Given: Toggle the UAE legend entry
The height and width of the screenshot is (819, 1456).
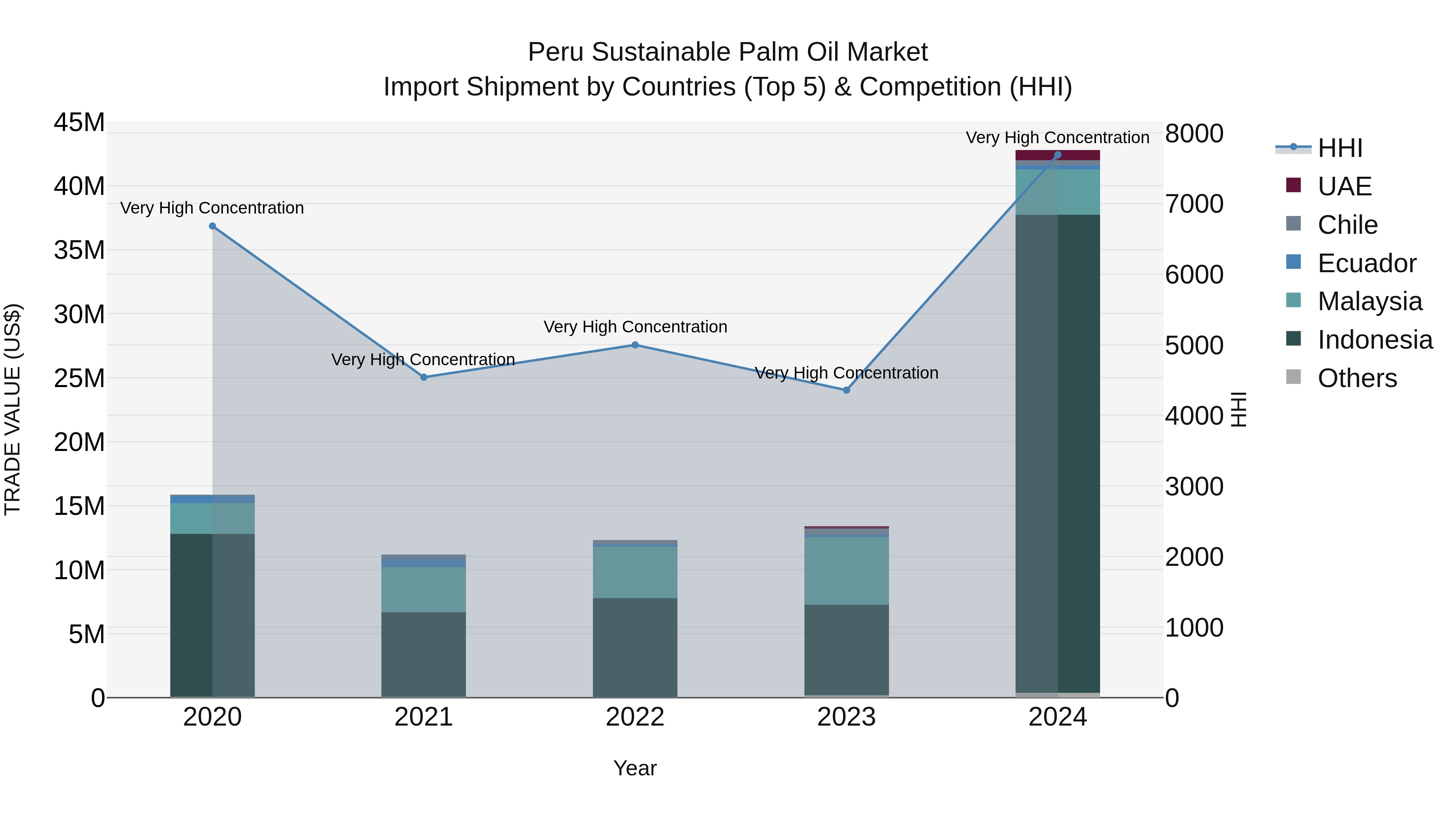Looking at the screenshot, I should click(x=1328, y=186).
